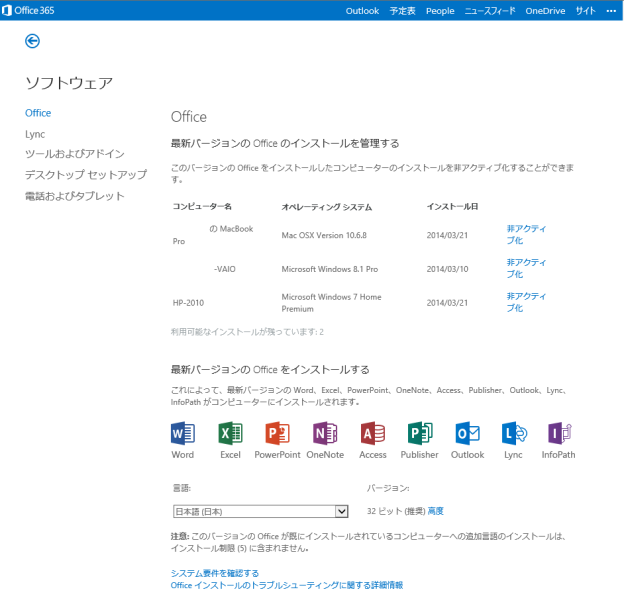Screen dimensions: 624x608
Task: Click the Lync application icon
Action: [514, 433]
